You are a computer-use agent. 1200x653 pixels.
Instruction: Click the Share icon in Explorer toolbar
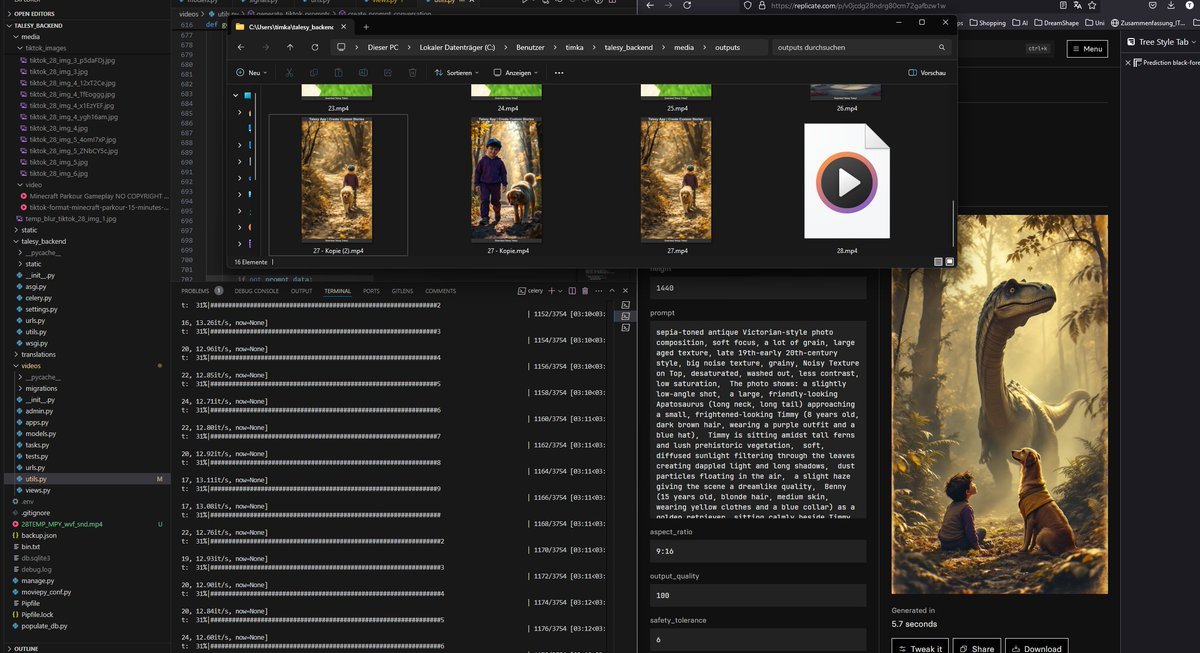(388, 73)
